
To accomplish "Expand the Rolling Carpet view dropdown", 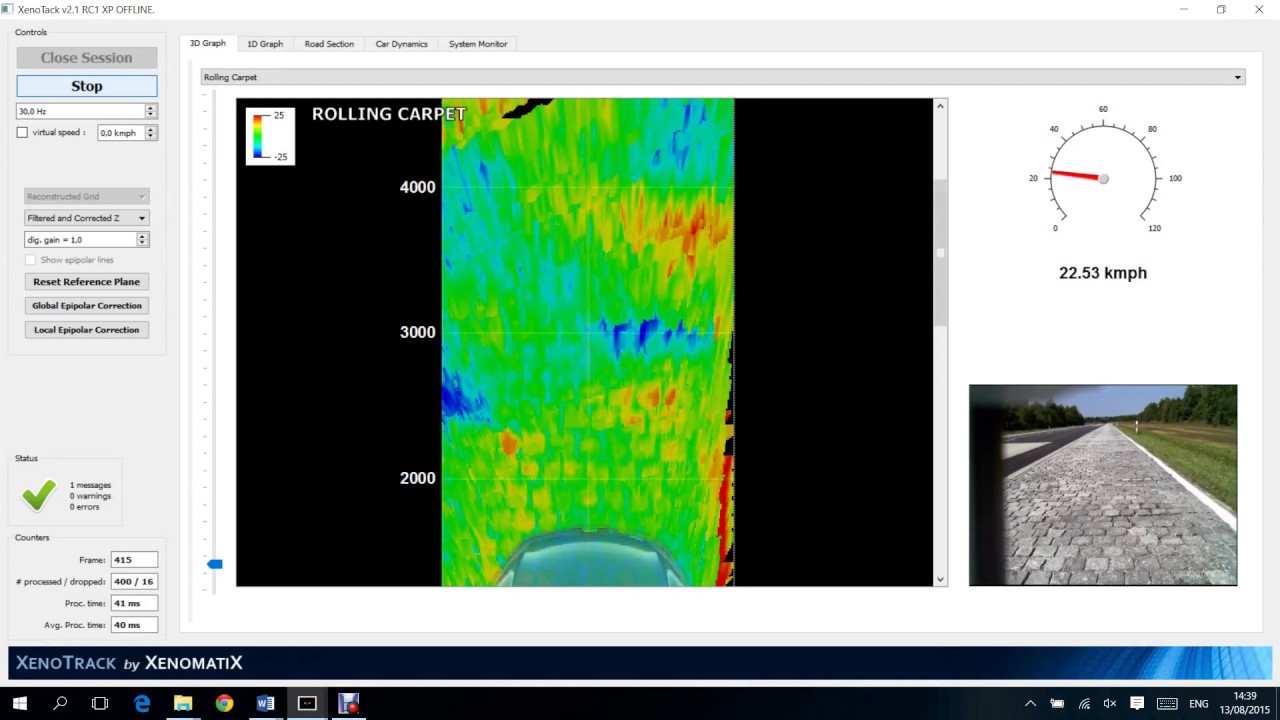I will click(723, 77).
